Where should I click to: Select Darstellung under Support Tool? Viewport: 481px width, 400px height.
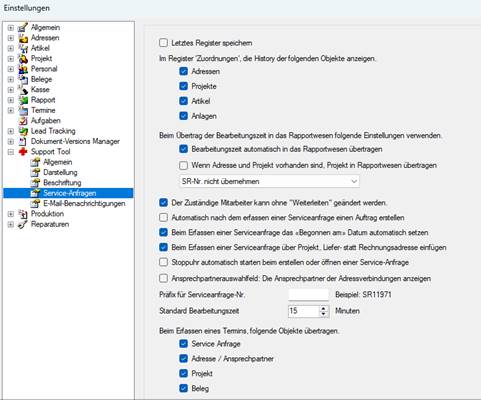(x=60, y=172)
